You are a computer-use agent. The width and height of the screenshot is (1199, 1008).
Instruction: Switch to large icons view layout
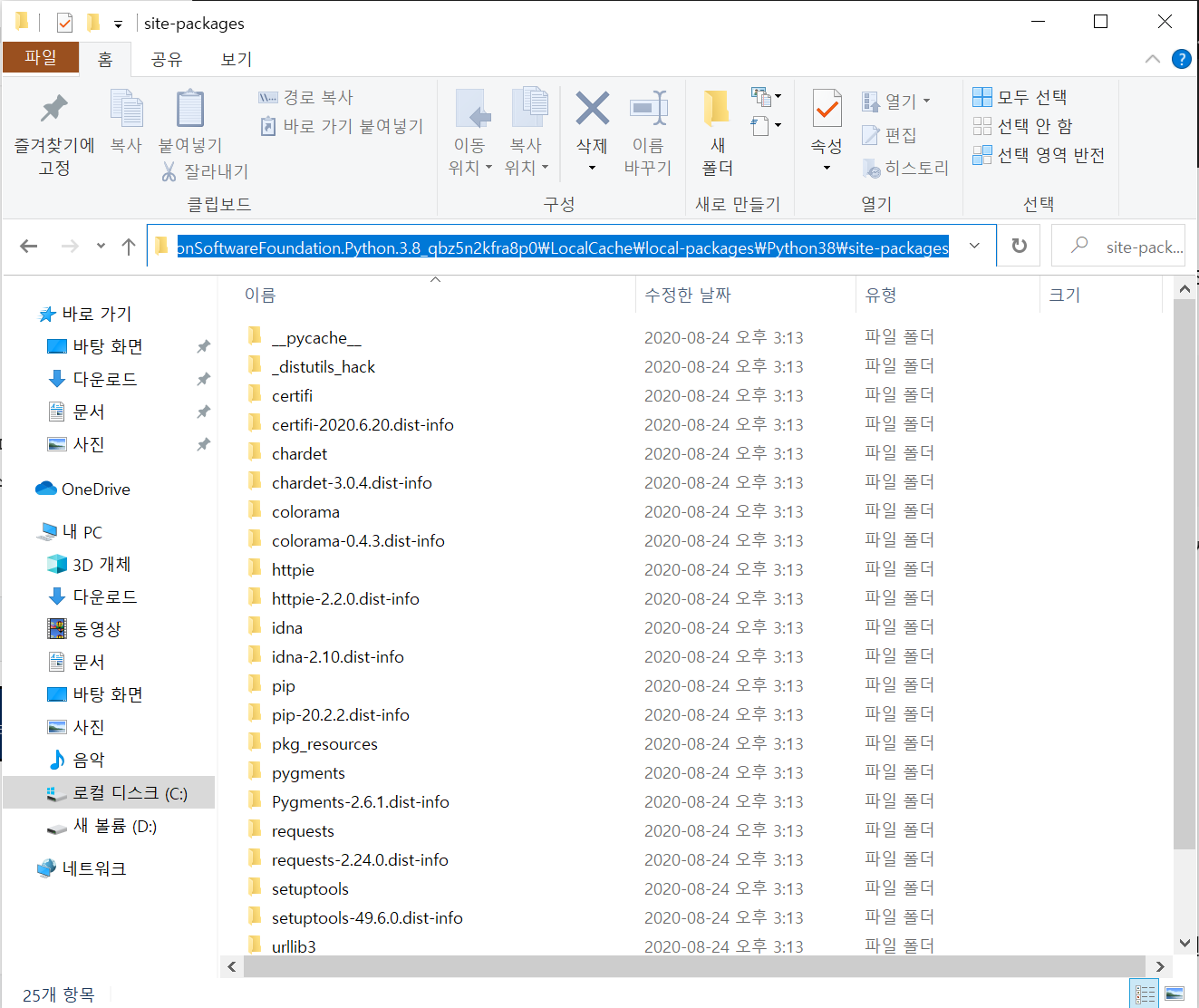(1175, 994)
